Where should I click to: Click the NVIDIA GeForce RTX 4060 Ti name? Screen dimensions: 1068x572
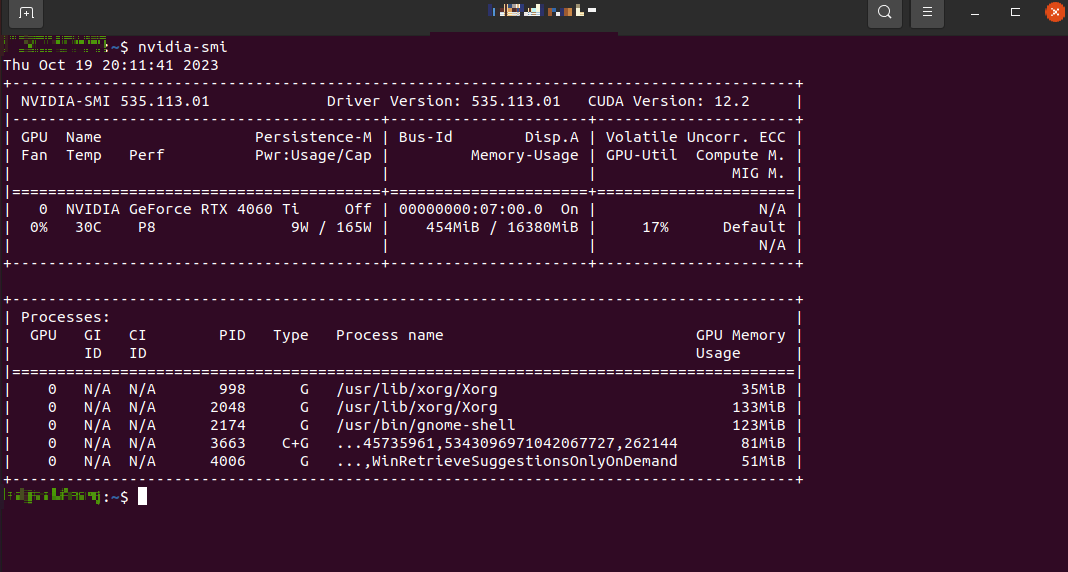point(182,209)
